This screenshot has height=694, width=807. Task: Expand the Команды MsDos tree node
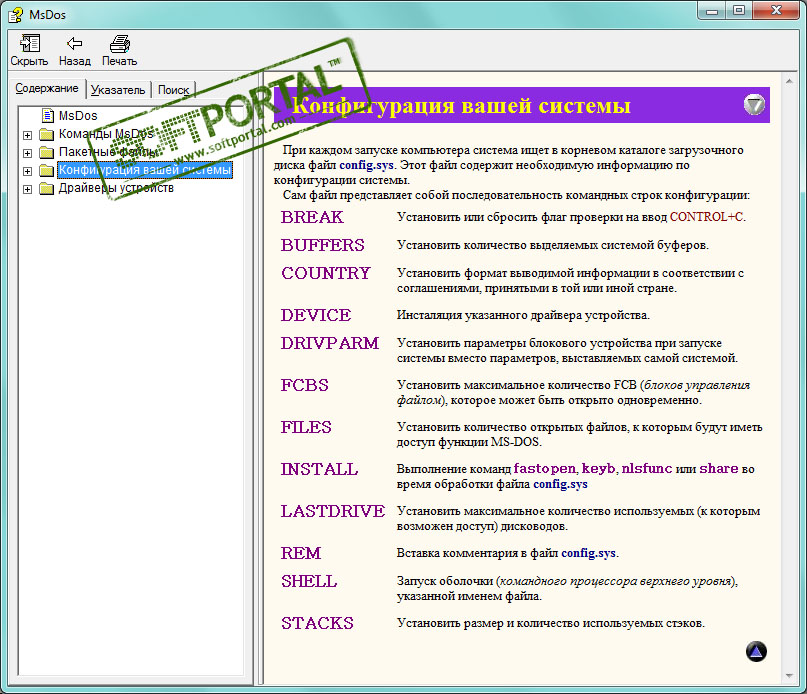pyautogui.click(x=28, y=135)
